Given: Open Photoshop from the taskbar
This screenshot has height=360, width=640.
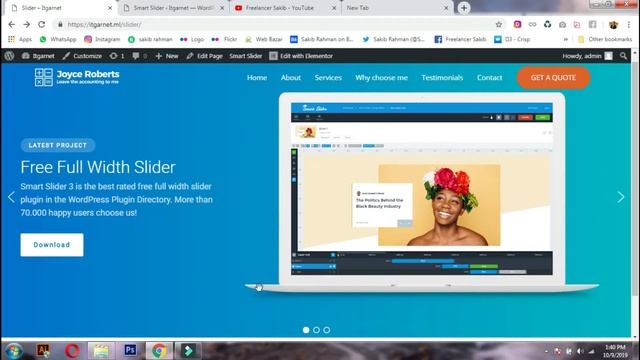Looking at the screenshot, I should (130, 351).
